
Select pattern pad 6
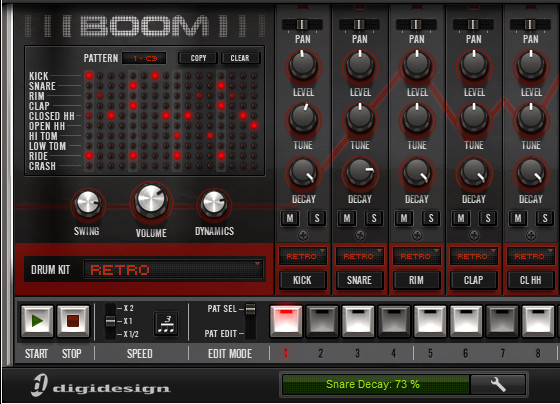pyautogui.click(x=466, y=321)
